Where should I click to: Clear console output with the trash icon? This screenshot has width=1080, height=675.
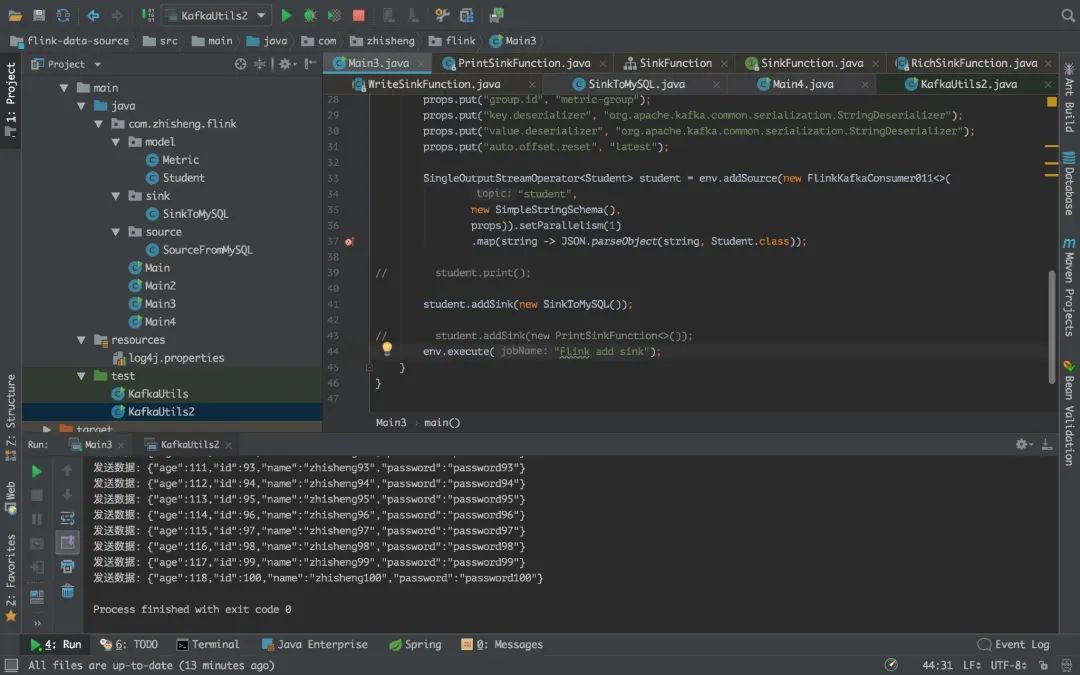67,591
